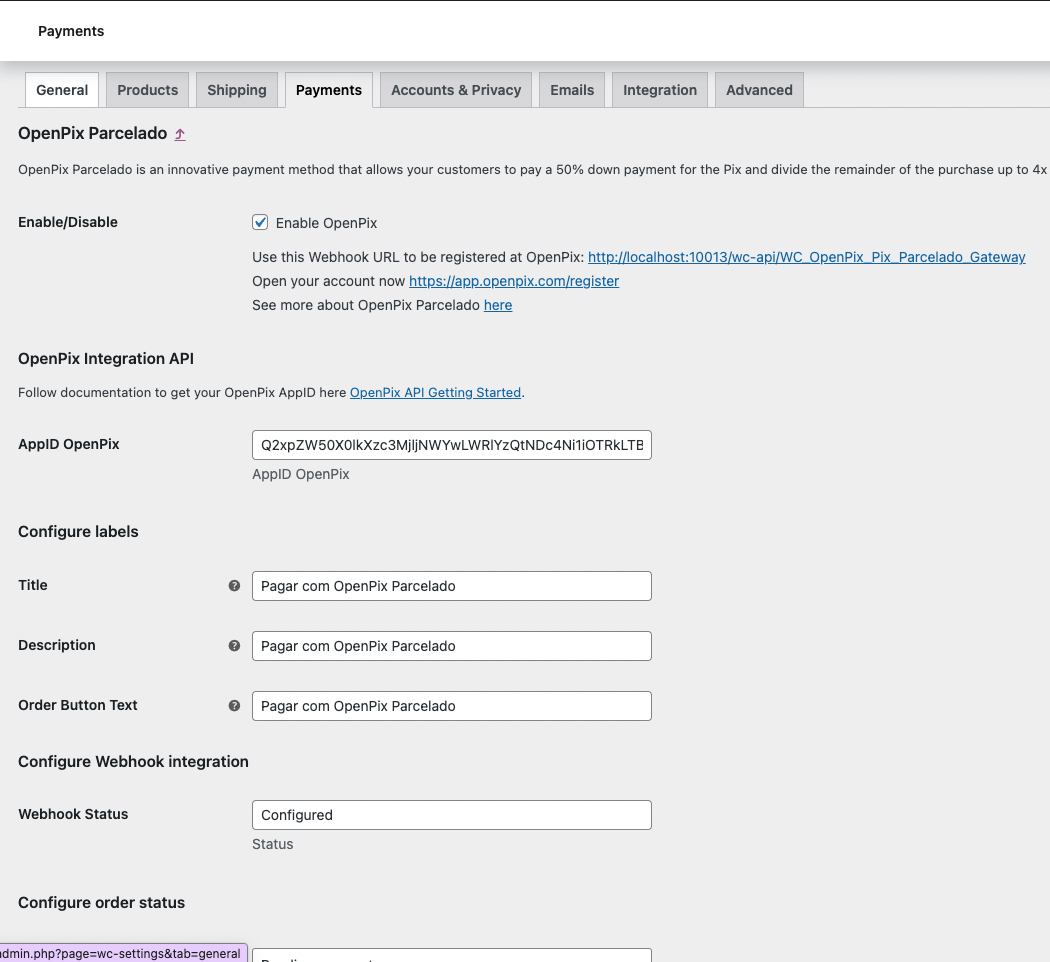Open the General settings tab

point(62,90)
